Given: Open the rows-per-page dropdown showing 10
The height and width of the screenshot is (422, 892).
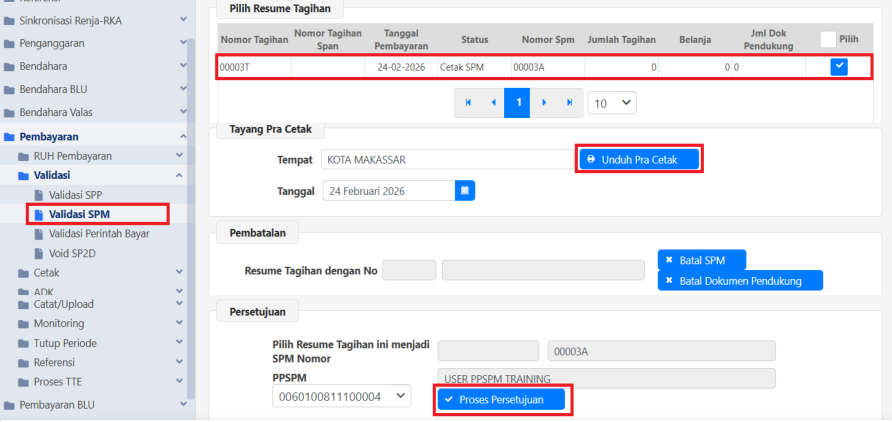Looking at the screenshot, I should click(x=612, y=103).
